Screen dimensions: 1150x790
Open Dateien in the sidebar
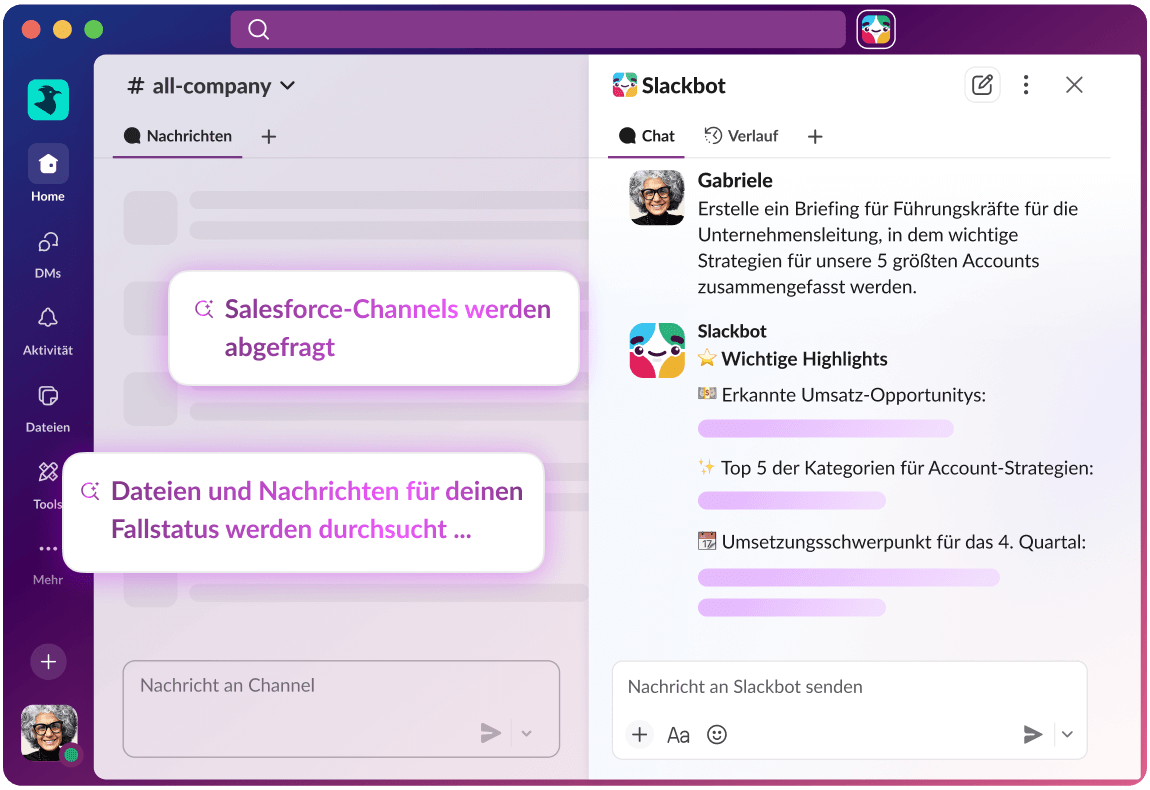click(x=48, y=409)
